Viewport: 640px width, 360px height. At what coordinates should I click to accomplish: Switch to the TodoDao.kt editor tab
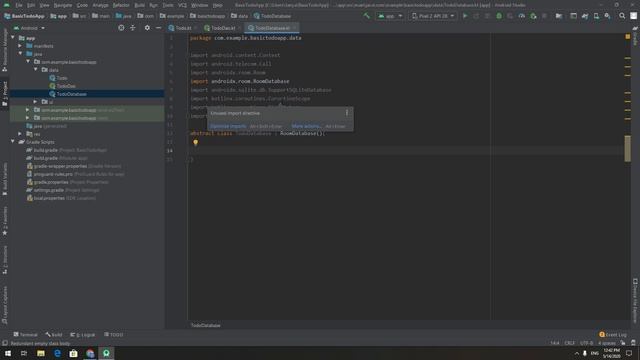[222, 28]
